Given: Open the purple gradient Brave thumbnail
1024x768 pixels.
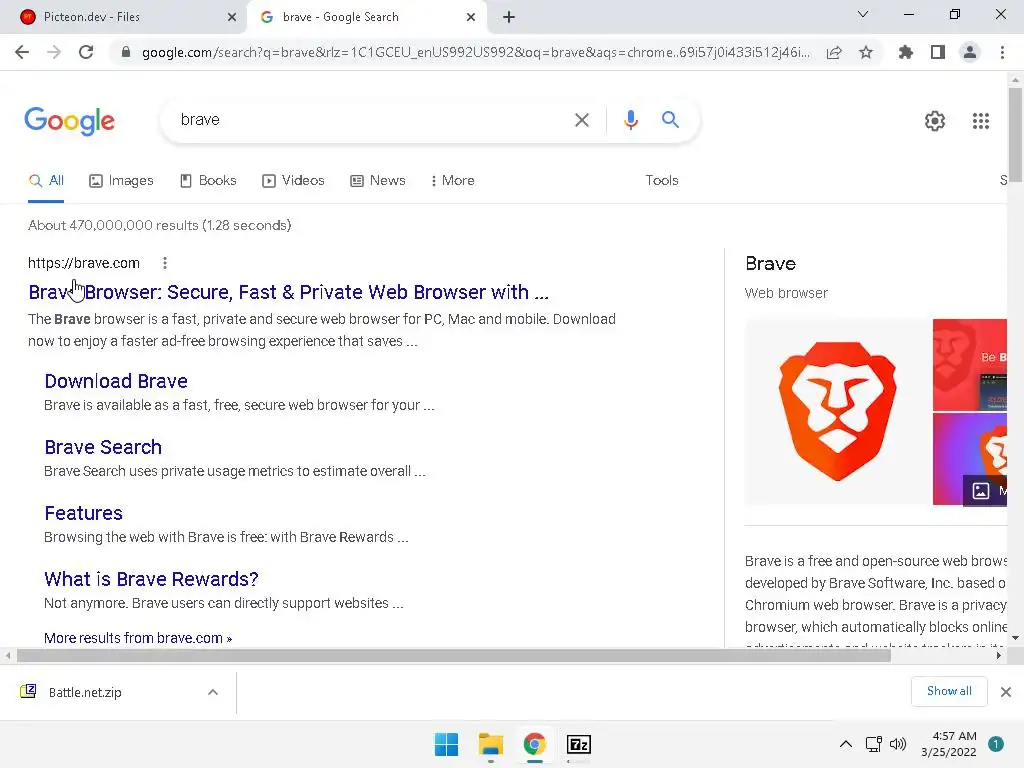Looking at the screenshot, I should [970, 459].
